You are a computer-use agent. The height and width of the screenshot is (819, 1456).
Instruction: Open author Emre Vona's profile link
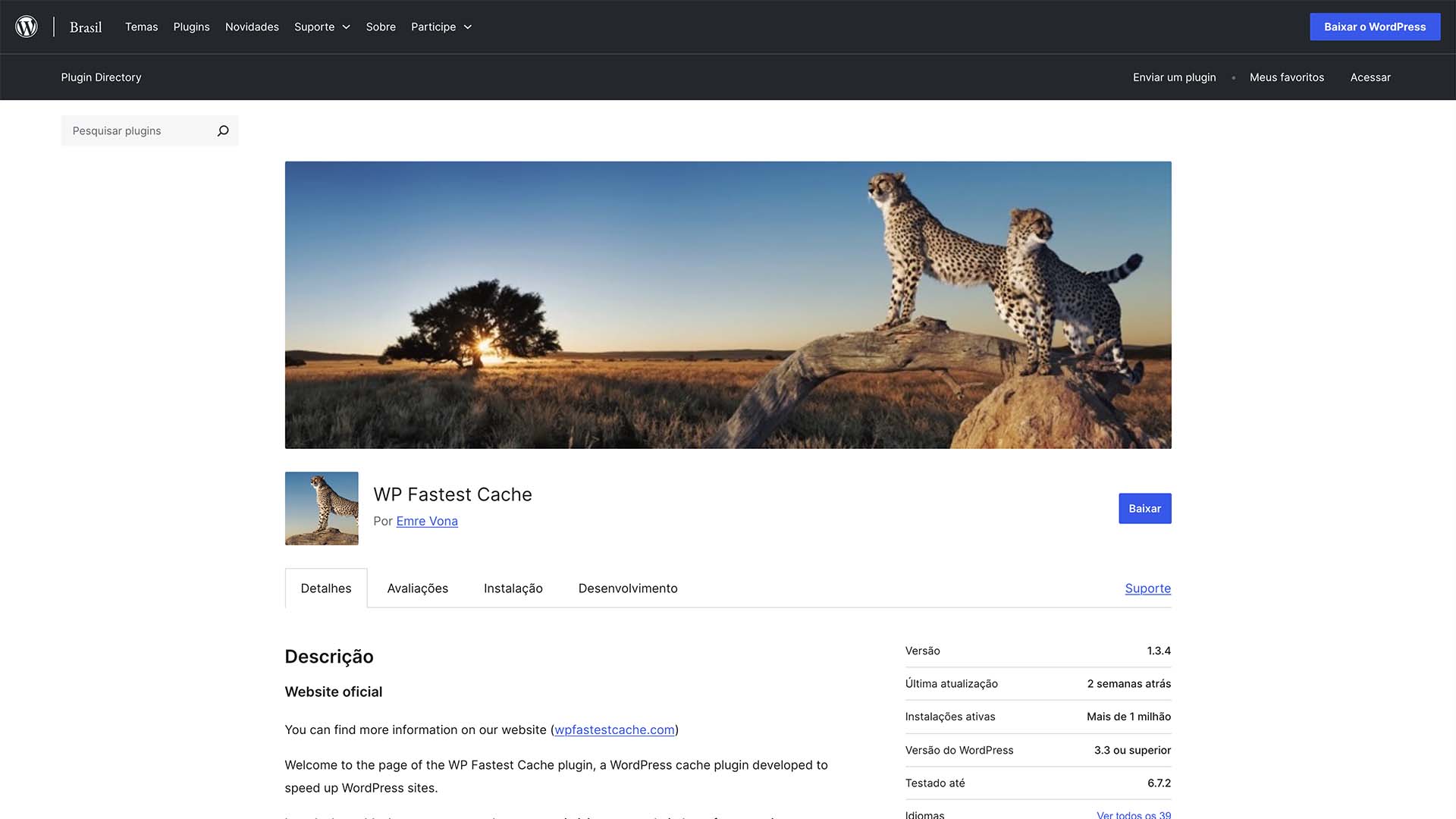click(427, 521)
